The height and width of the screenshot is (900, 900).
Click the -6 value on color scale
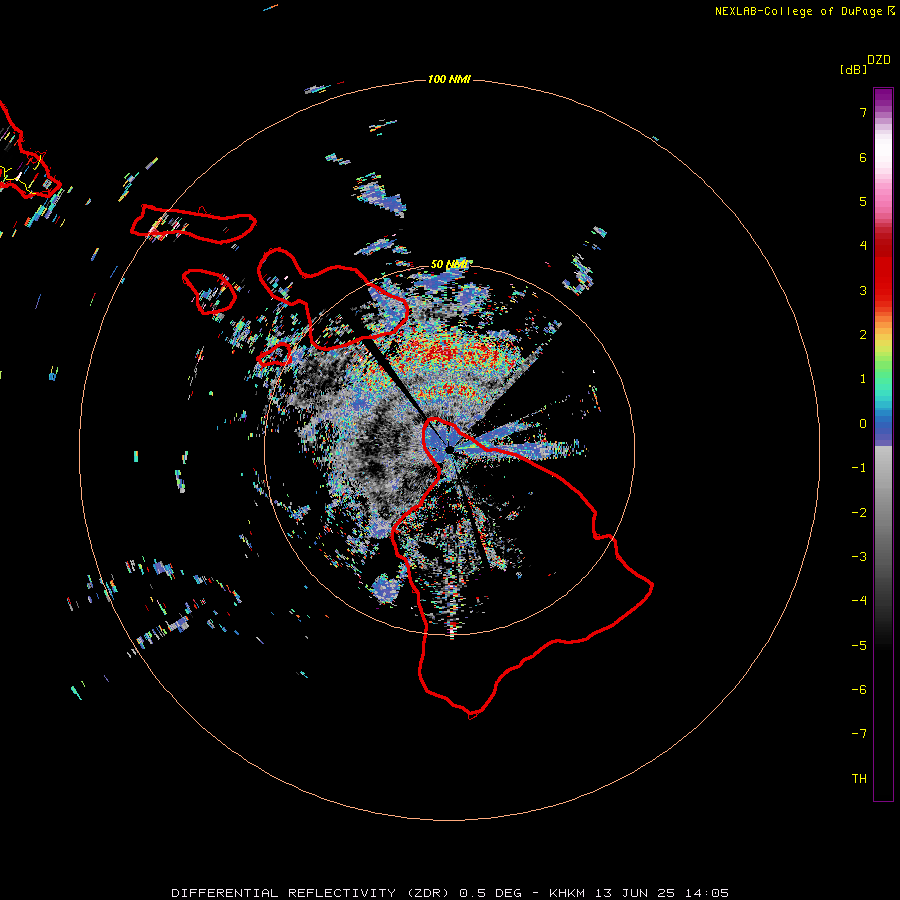point(859,690)
